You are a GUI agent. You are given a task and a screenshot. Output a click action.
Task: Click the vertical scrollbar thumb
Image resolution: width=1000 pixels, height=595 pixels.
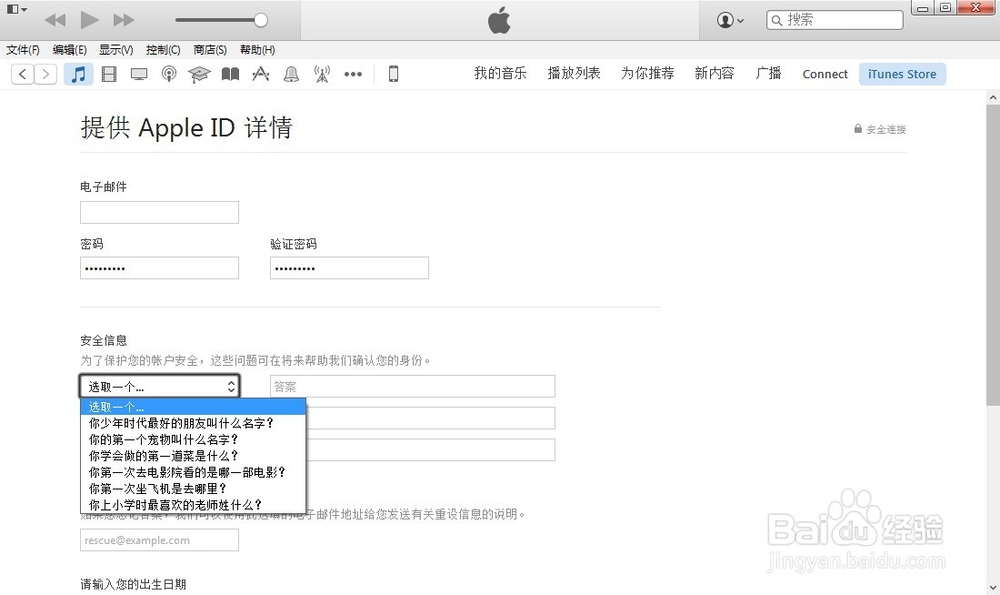pos(993,255)
